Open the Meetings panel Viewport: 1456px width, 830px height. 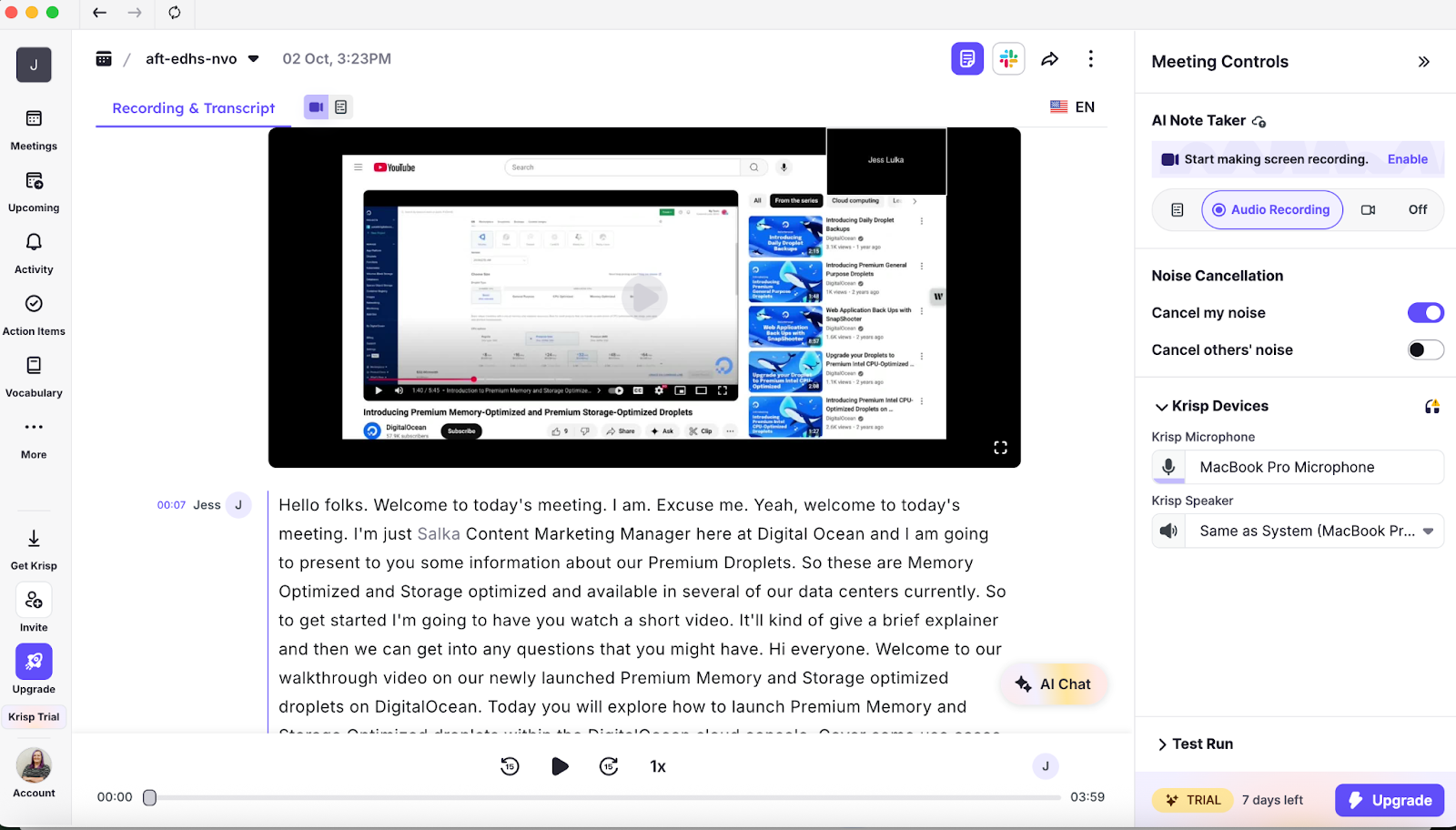click(x=34, y=127)
